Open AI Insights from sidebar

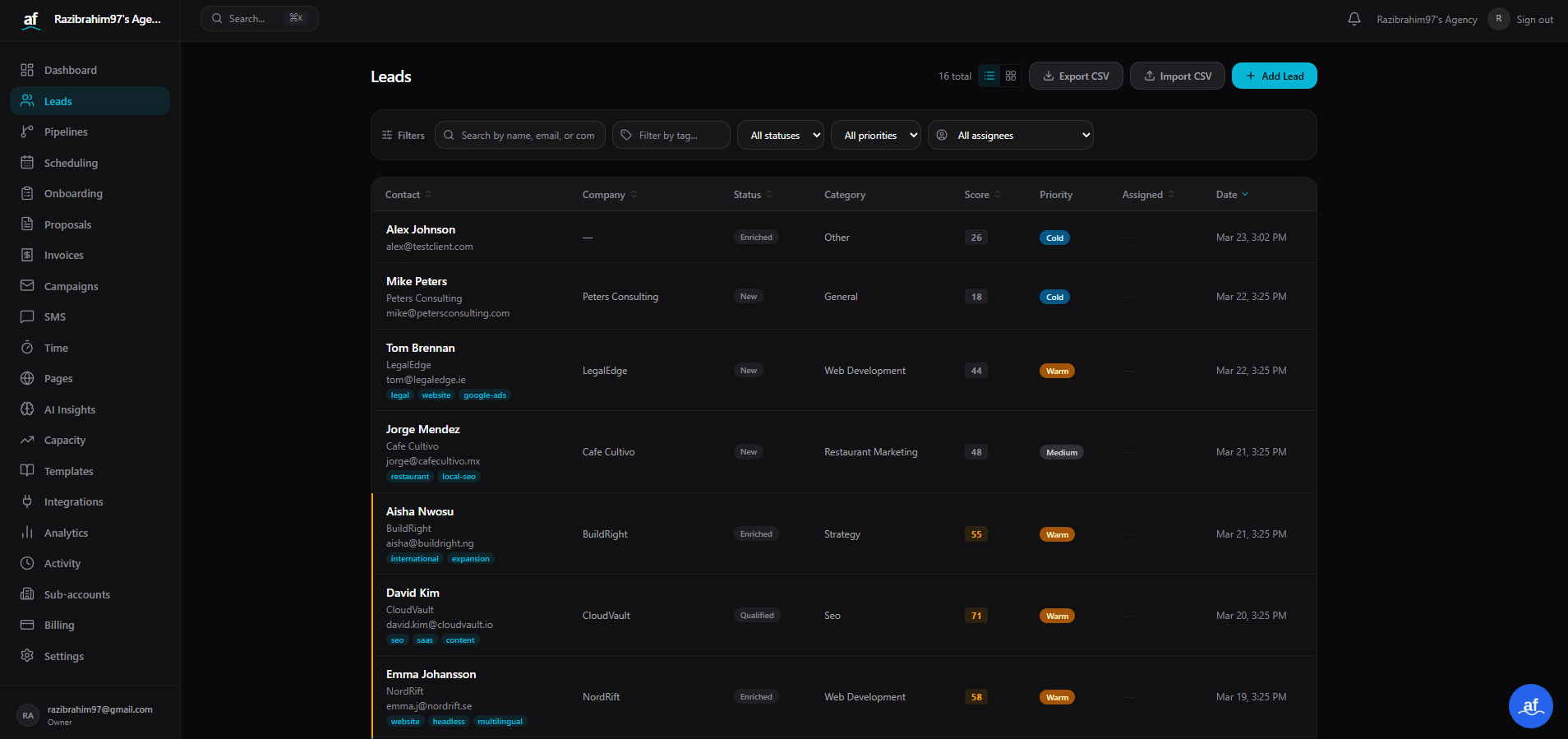(x=69, y=409)
